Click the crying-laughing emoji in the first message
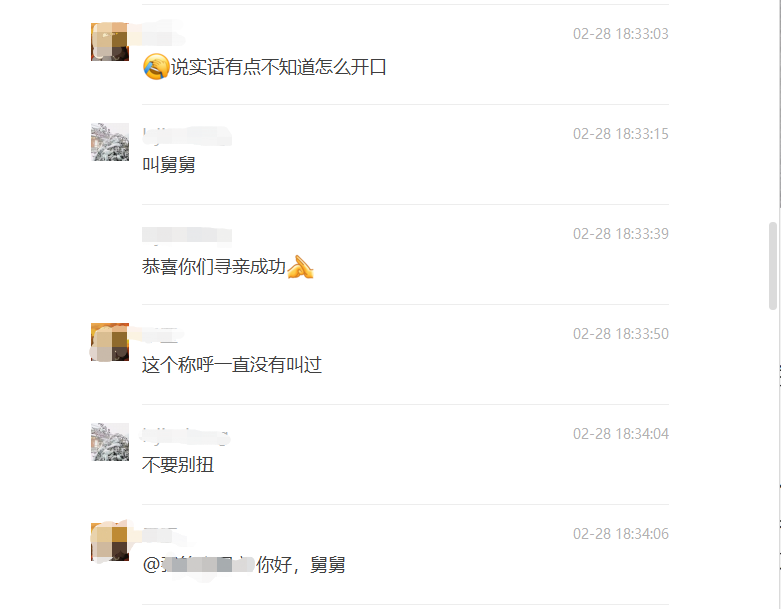This screenshot has height=609, width=781. coord(156,66)
